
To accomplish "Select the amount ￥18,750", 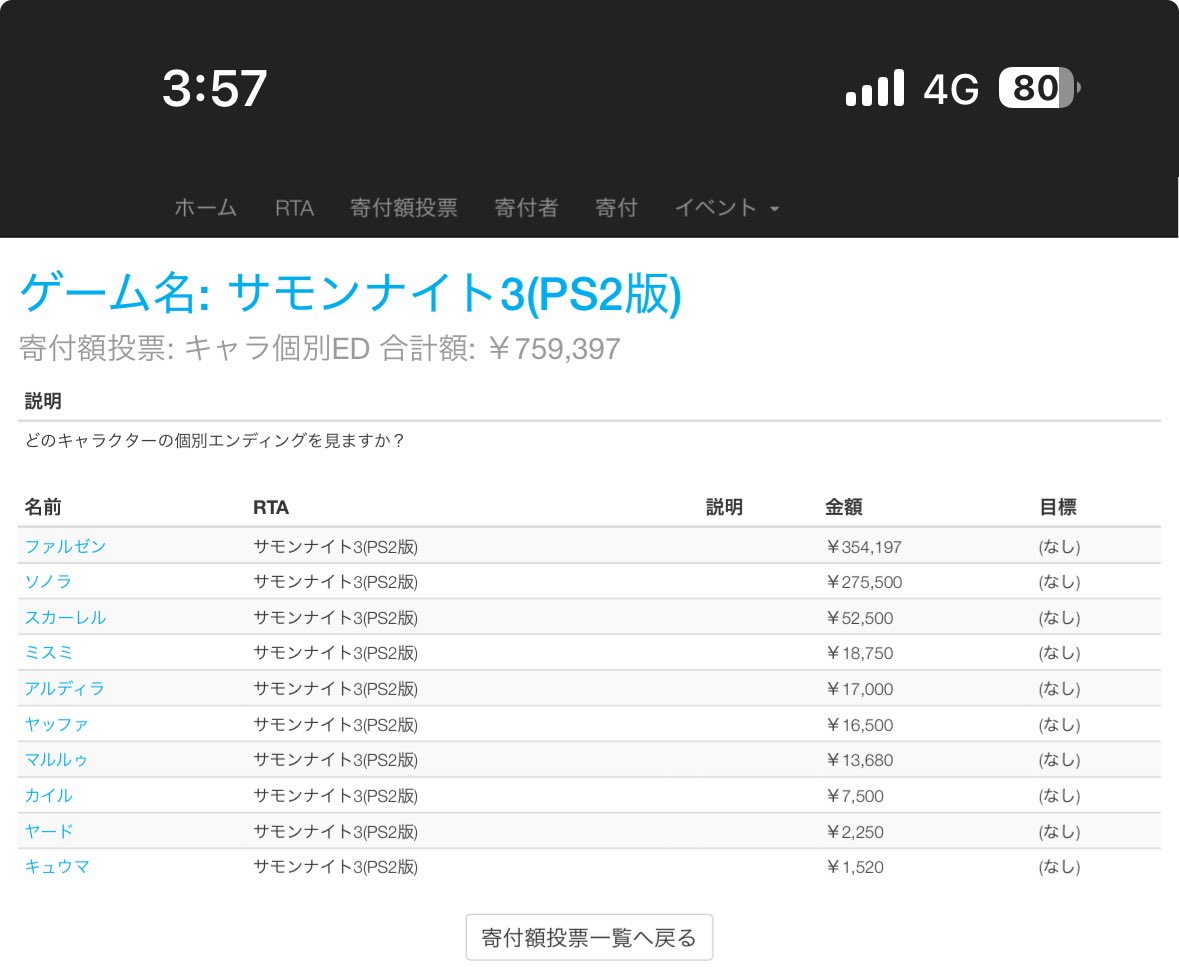I will pyautogui.click(x=859, y=653).
